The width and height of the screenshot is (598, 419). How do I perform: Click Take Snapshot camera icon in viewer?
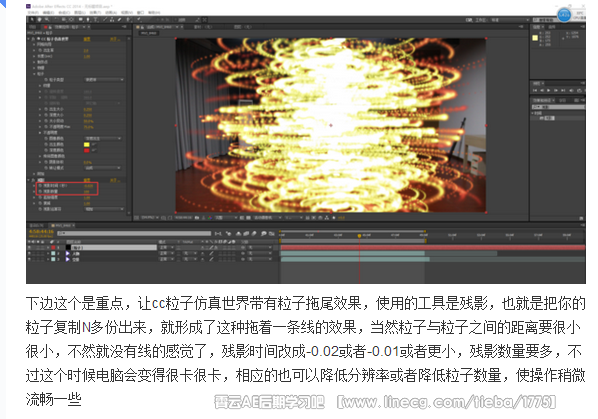click(x=197, y=218)
